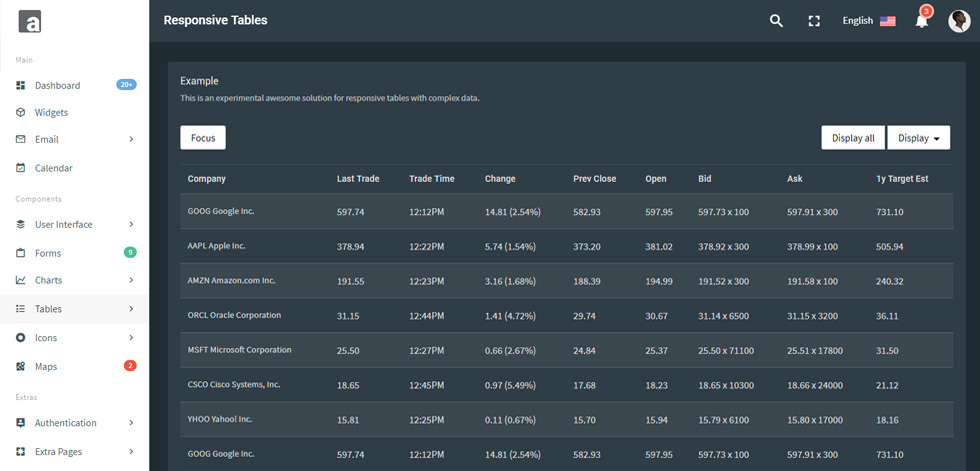Click the Maps icon in sidebar

click(x=21, y=366)
